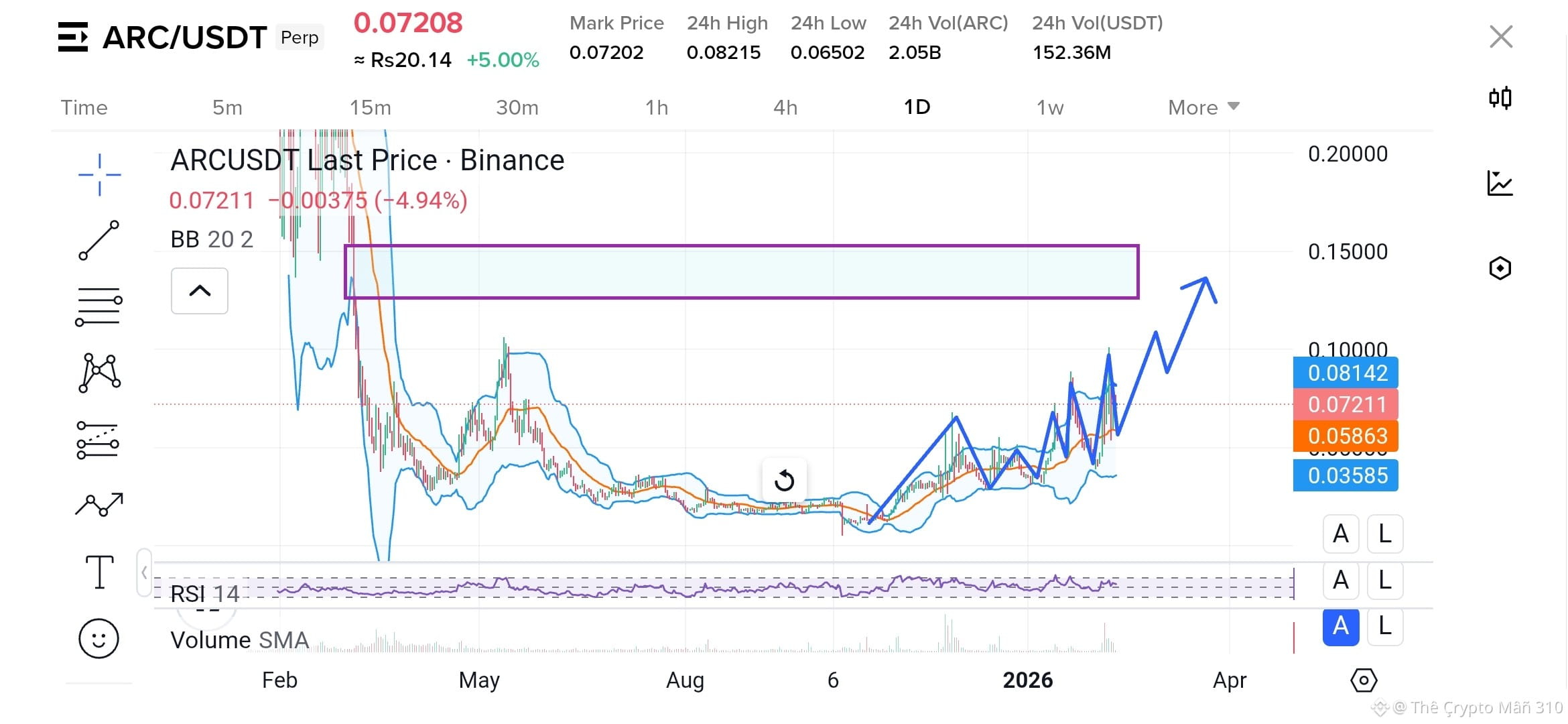Open the indicators line chart icon
Viewport: 1568px width, 724px height.
[1500, 183]
